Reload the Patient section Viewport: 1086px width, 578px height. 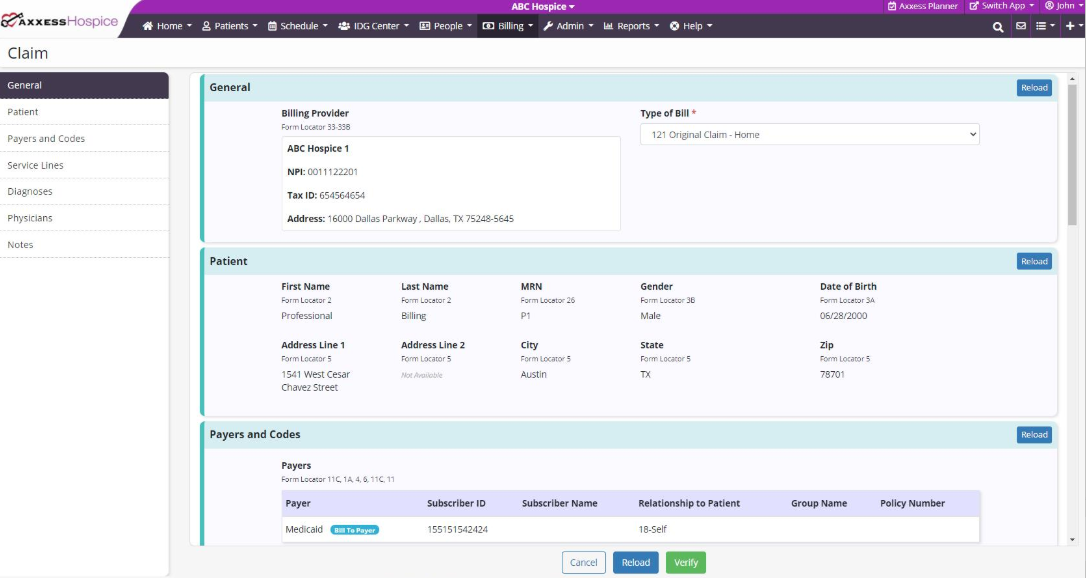1034,262
